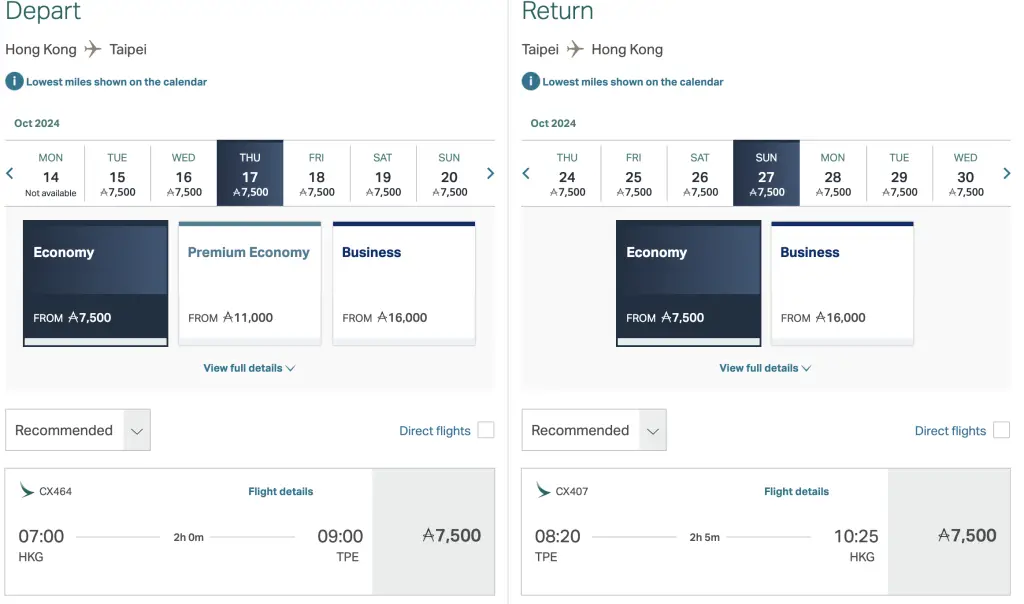
Task: Open Flight details for CX407
Action: pos(796,491)
